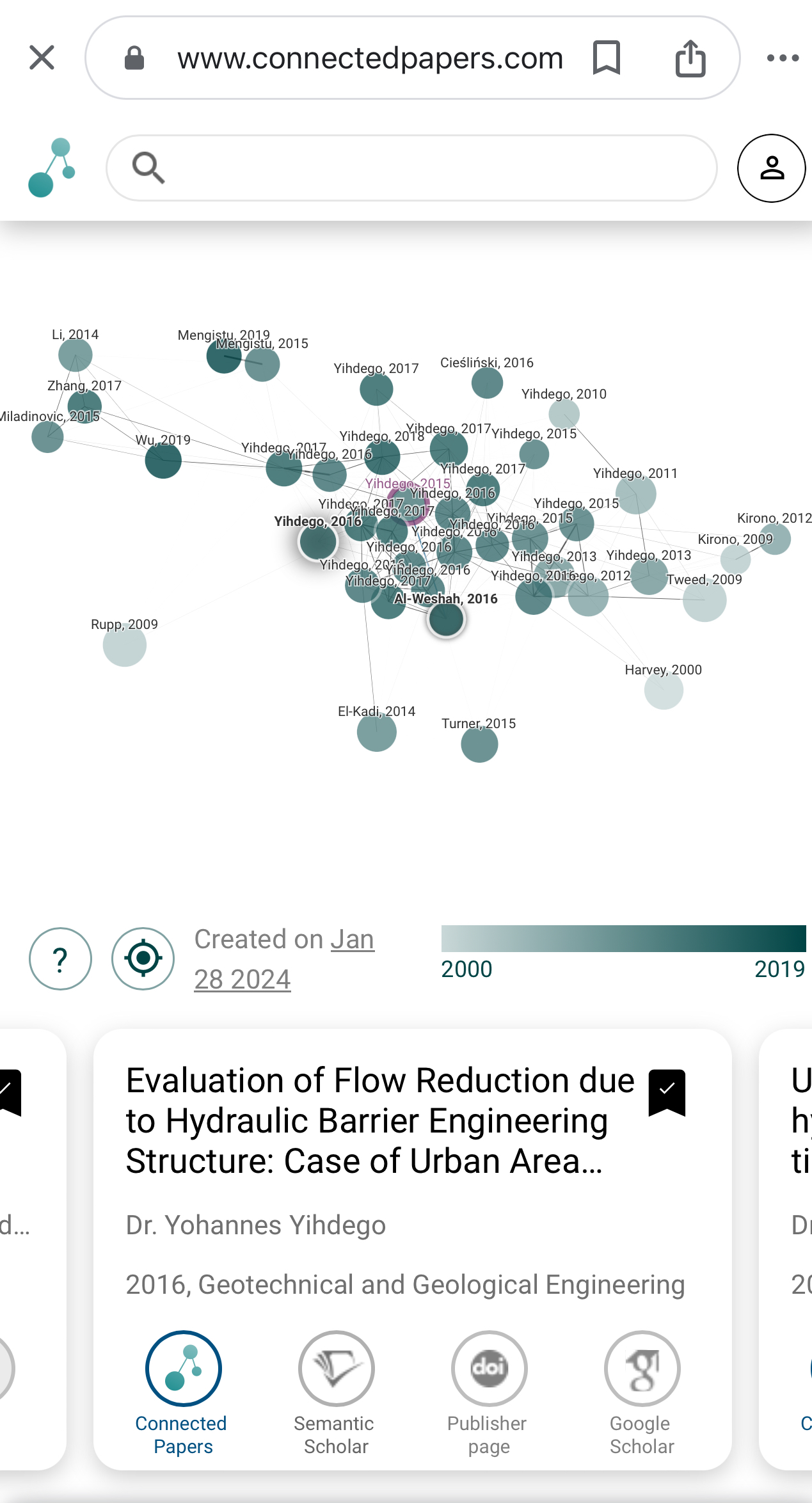Recenter graph with the target icon
The image size is (812, 1503).
click(x=143, y=958)
